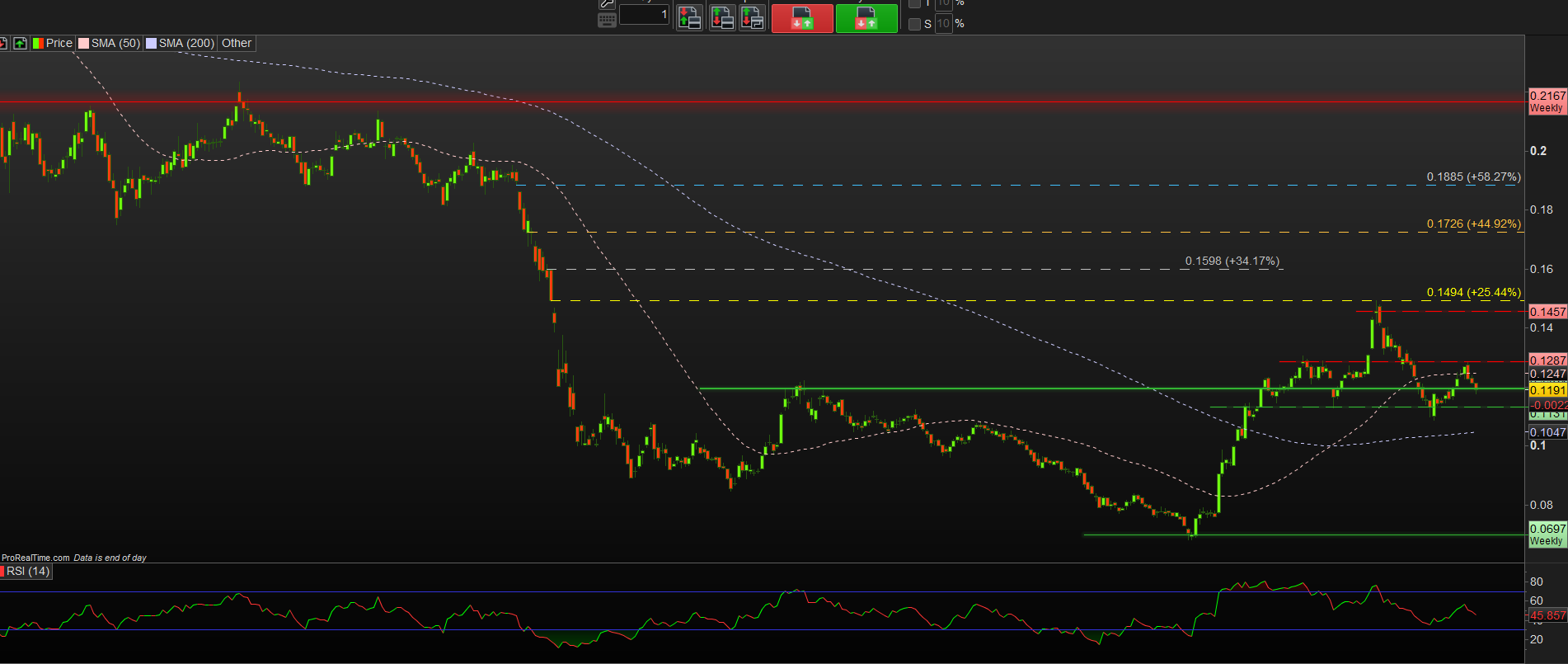Open the RSI (14) indicator label
This screenshot has width=1568, height=664.
click(x=26, y=571)
